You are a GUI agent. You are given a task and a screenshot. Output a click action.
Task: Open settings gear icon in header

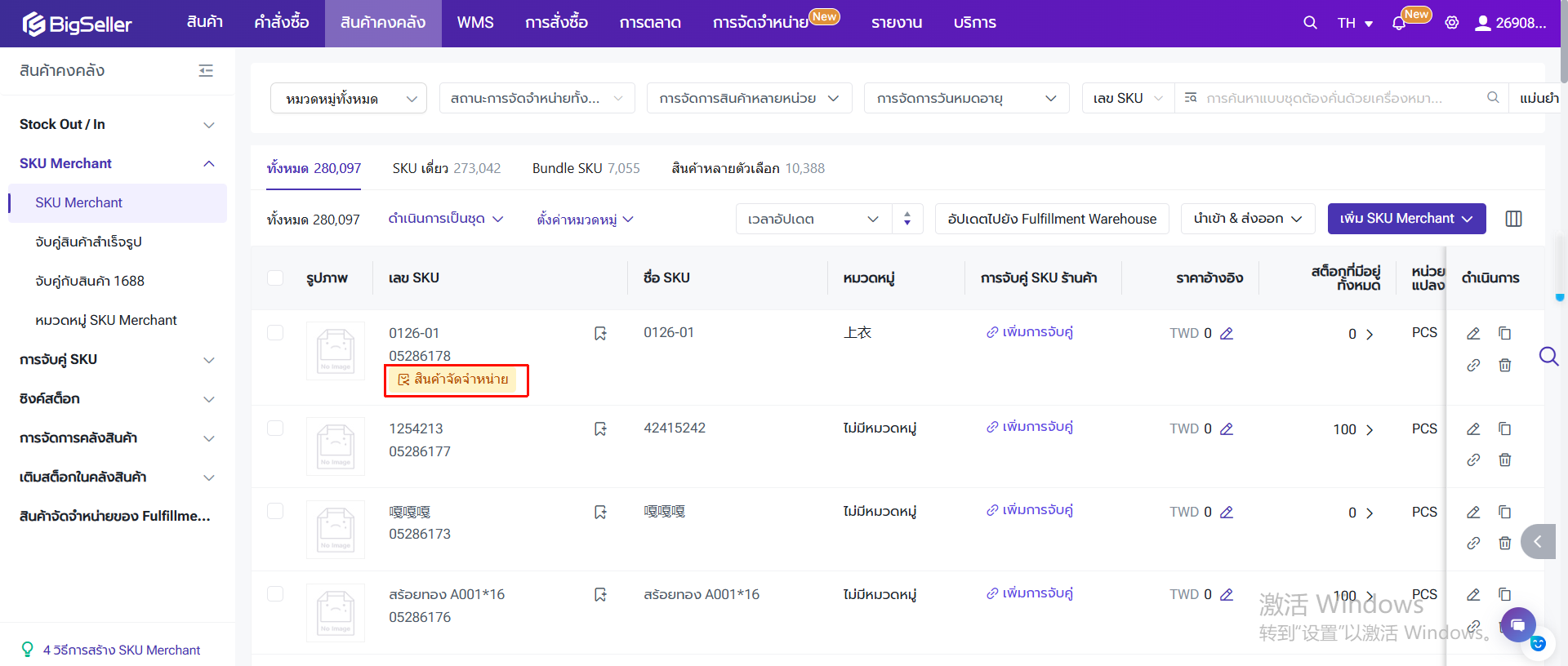(x=1451, y=23)
